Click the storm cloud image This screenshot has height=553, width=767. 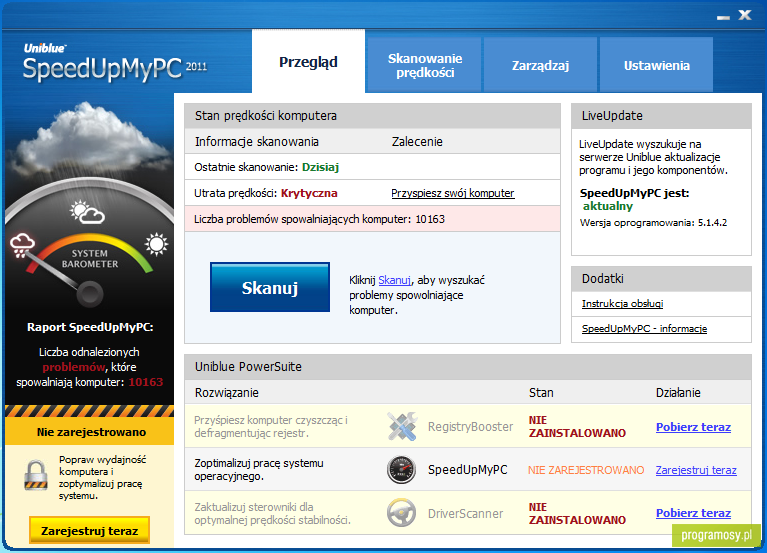coord(88,139)
